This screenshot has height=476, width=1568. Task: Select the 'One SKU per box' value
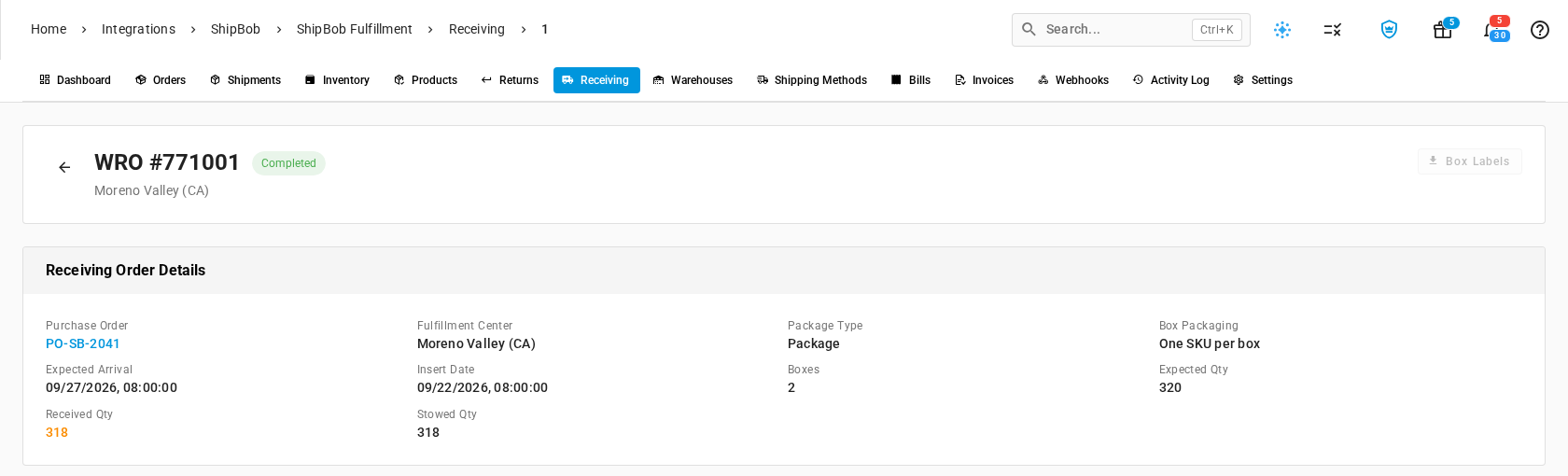click(x=1210, y=343)
